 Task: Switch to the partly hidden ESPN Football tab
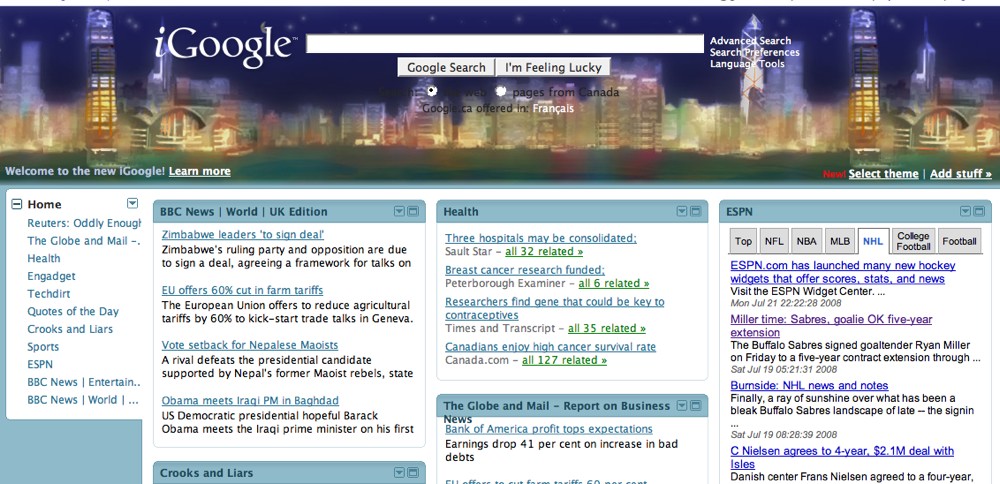click(959, 241)
